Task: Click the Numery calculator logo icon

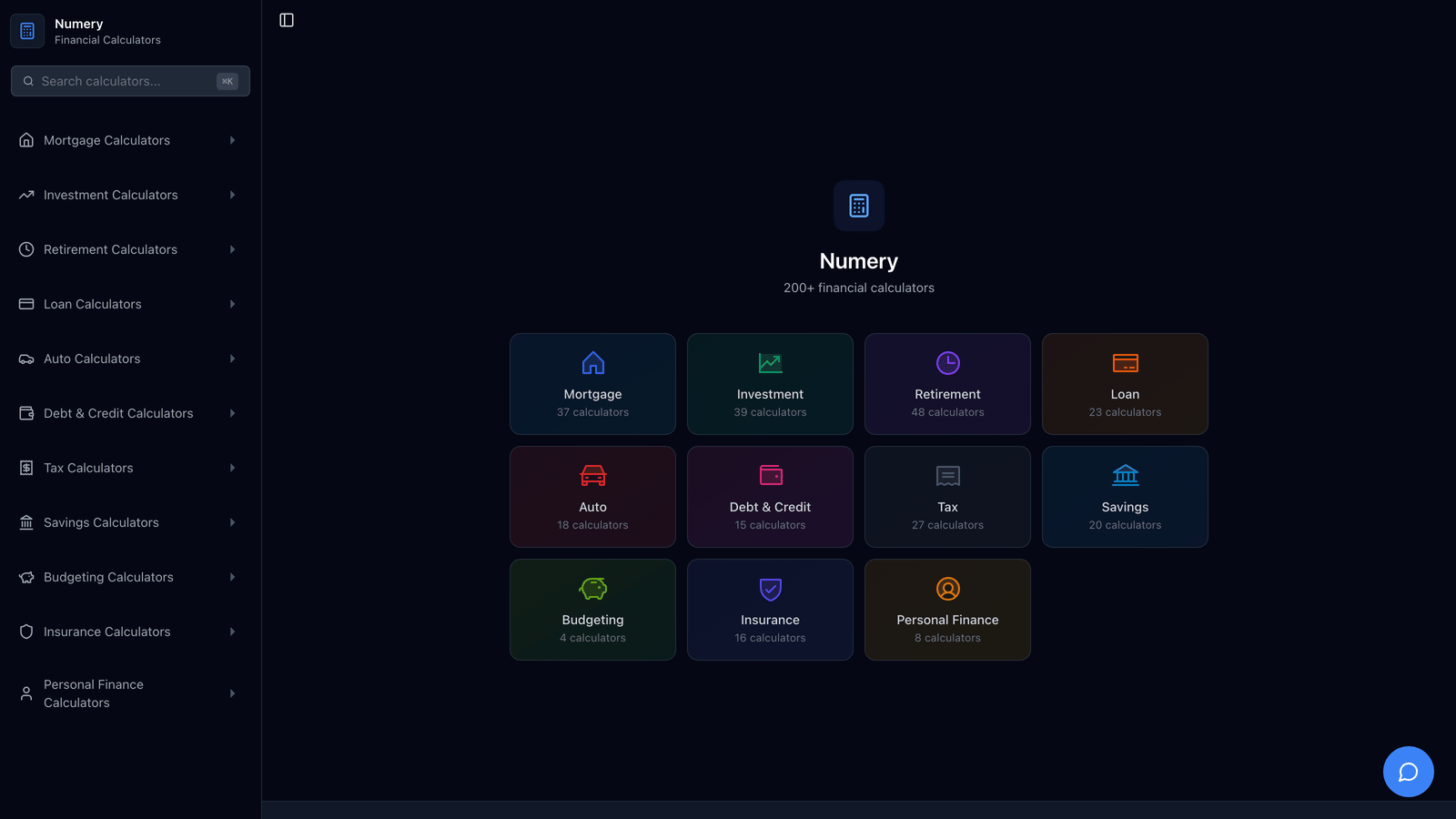Action: point(26,30)
